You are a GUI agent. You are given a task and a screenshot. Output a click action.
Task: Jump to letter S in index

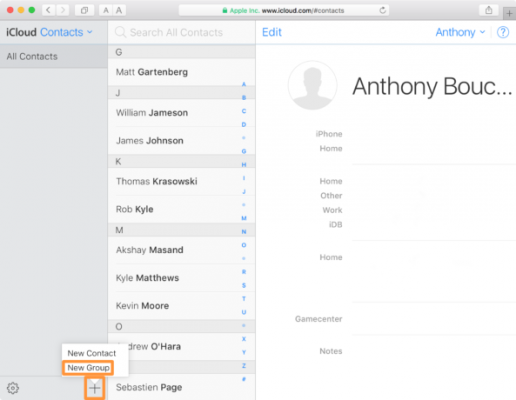(x=244, y=285)
